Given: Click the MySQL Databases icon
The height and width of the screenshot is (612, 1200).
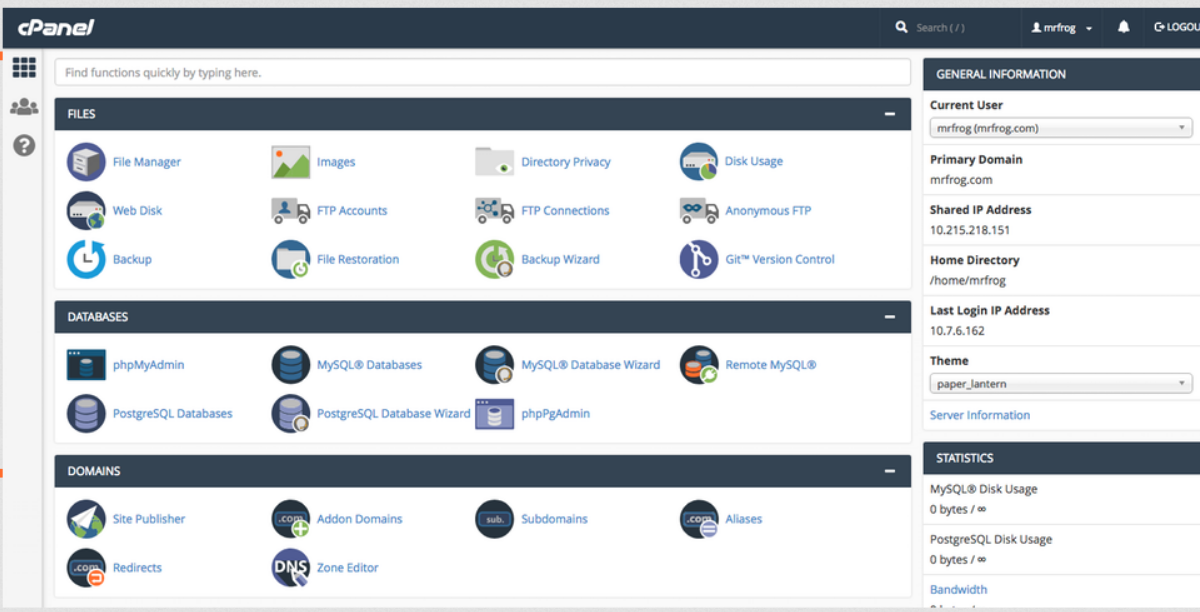Looking at the screenshot, I should tap(291, 365).
